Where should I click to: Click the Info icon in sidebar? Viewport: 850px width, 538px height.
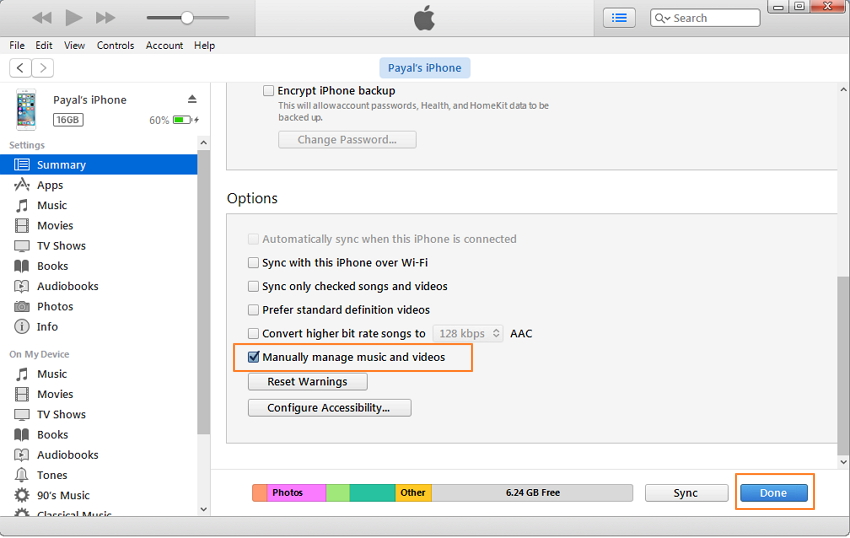22,327
